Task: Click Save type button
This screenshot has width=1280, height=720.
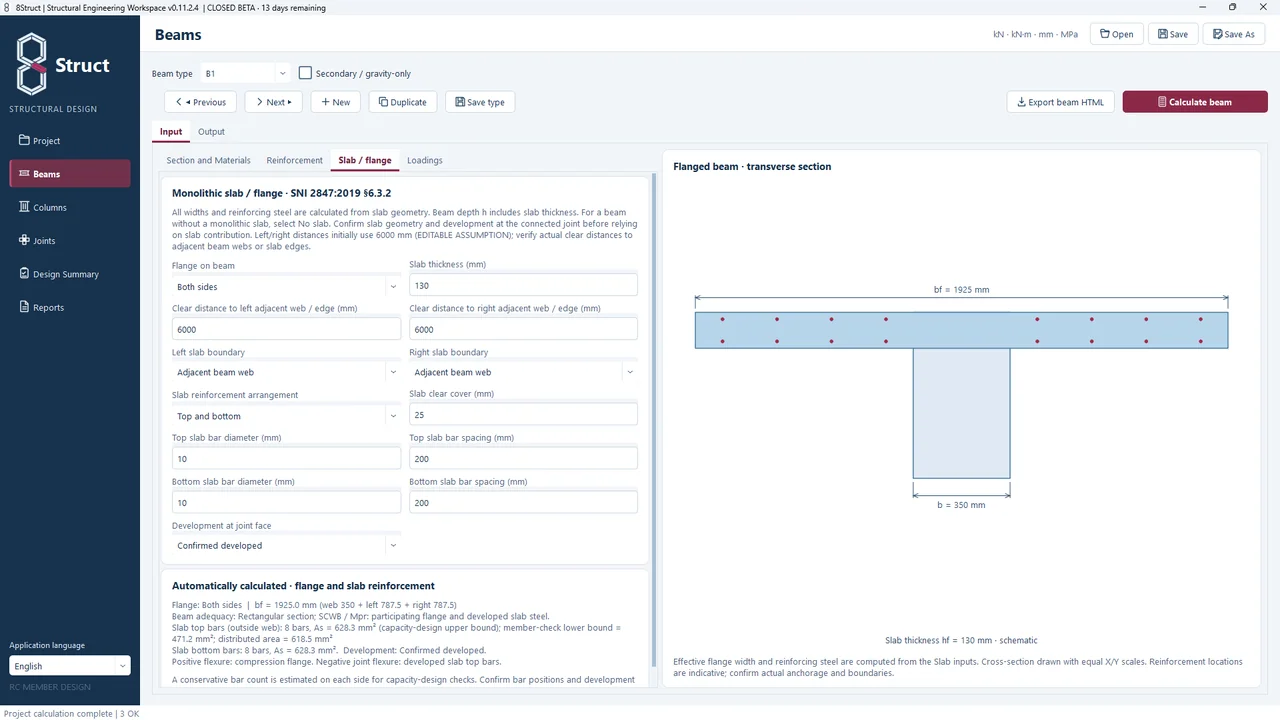Action: 480,102
